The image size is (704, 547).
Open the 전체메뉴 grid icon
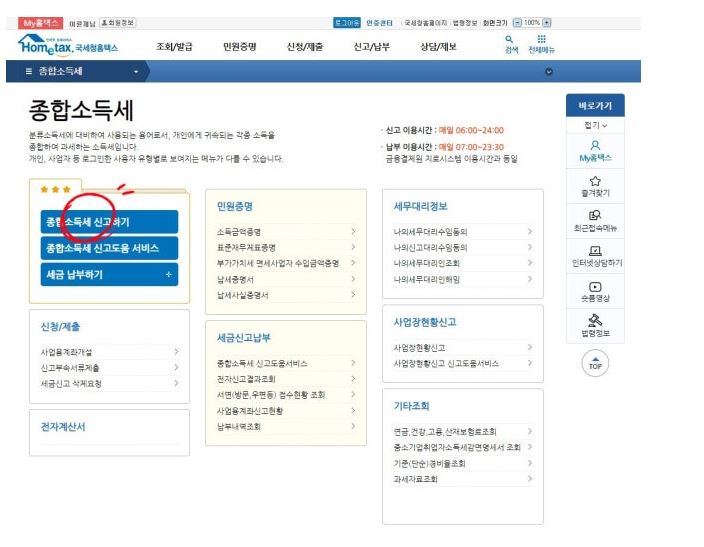(541, 39)
